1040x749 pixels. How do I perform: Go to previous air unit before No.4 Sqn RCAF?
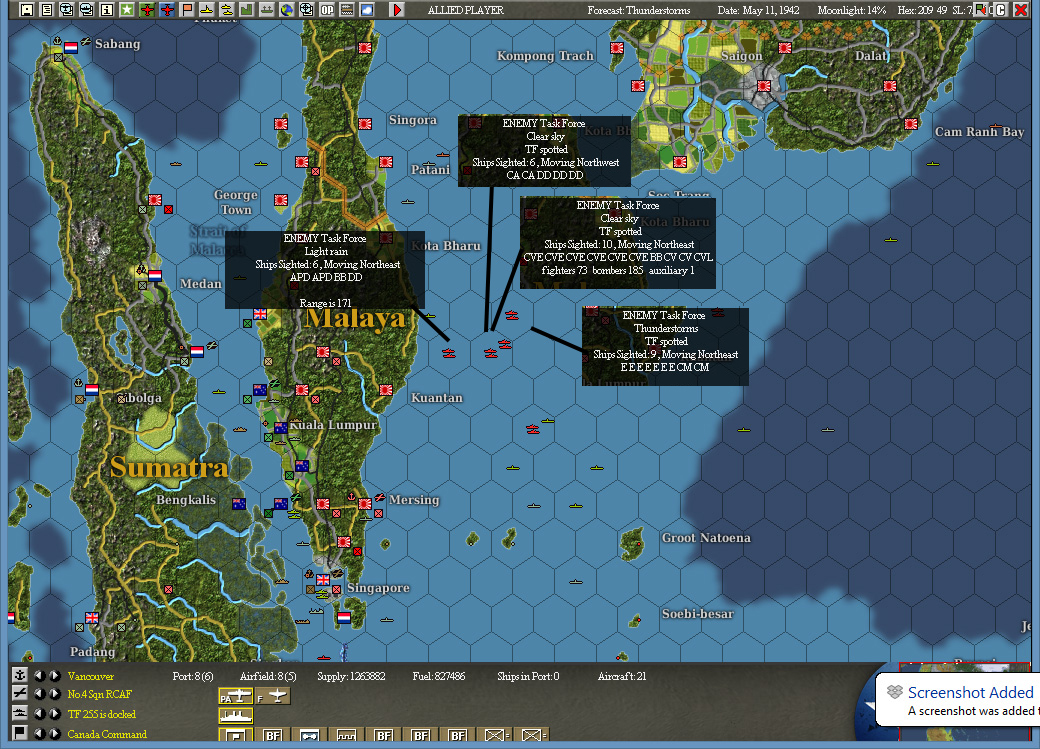pos(39,694)
